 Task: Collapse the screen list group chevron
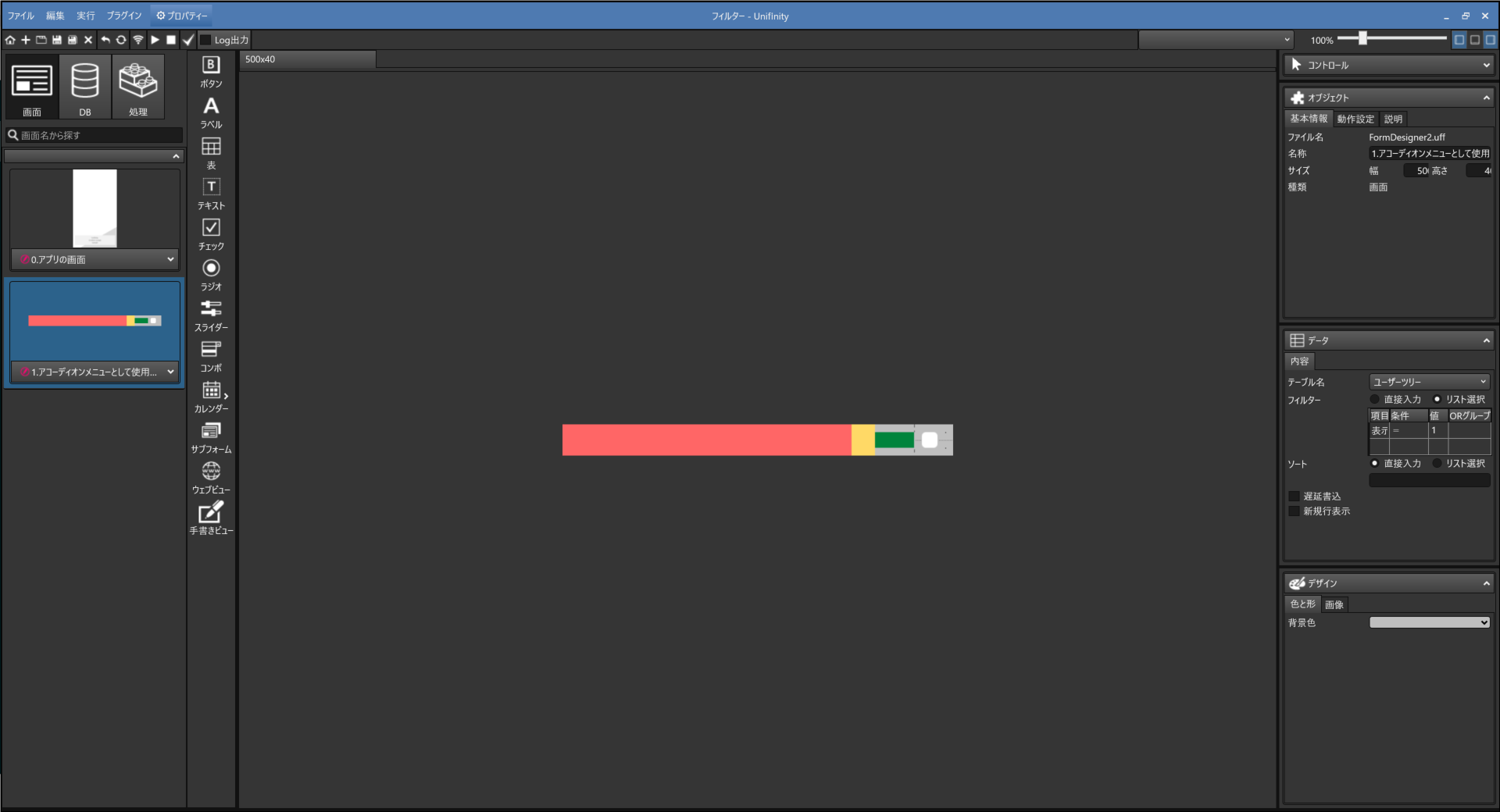point(176,156)
